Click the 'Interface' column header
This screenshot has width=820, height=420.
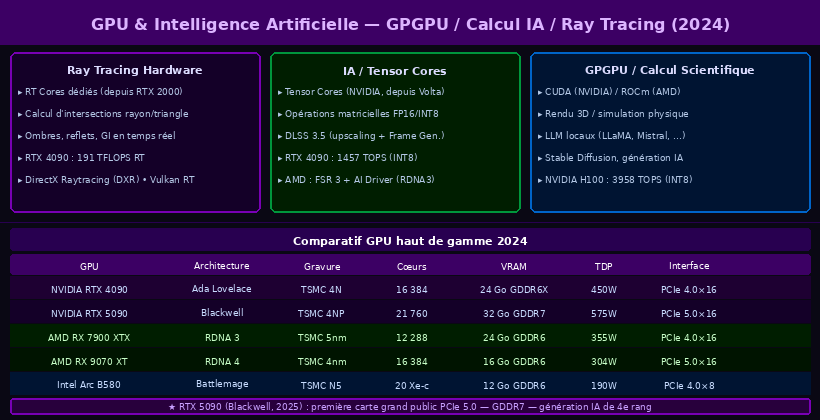689,266
